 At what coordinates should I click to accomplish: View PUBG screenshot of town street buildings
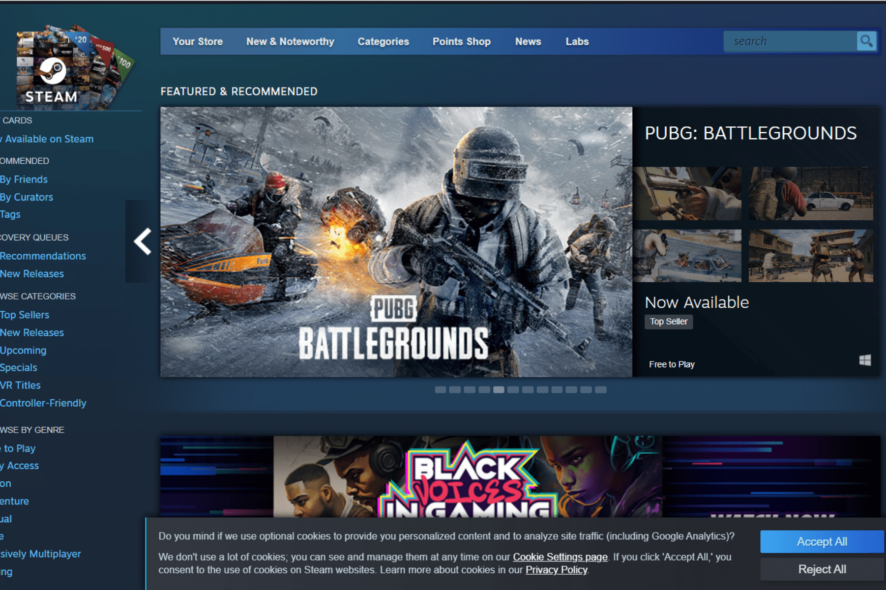point(811,255)
